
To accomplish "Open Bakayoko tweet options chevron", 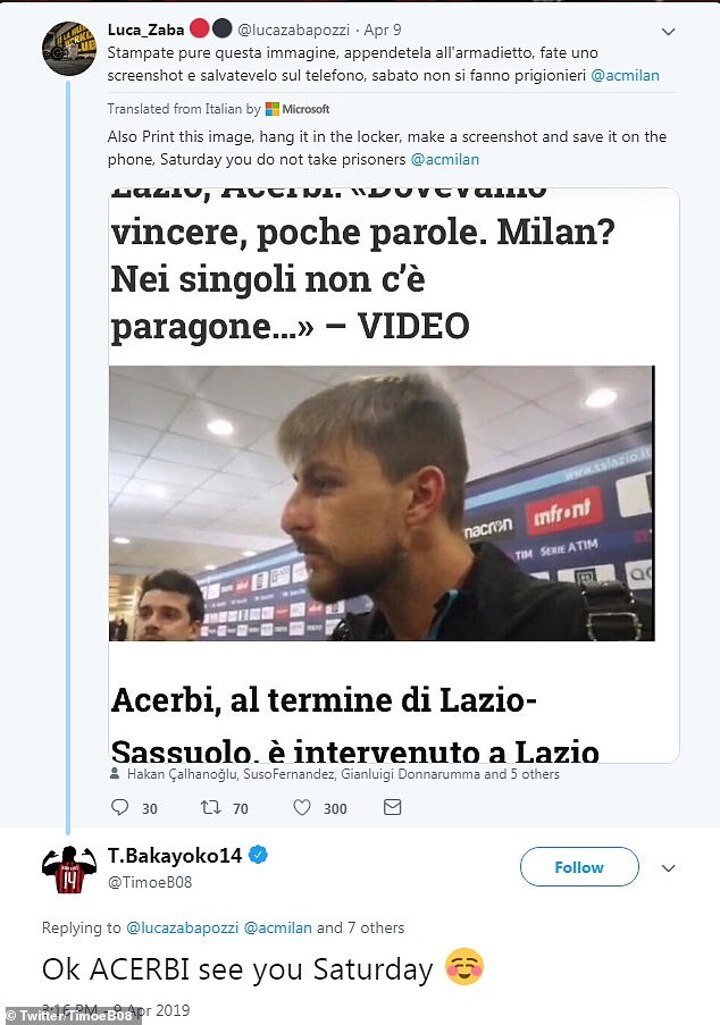I will (x=669, y=868).
